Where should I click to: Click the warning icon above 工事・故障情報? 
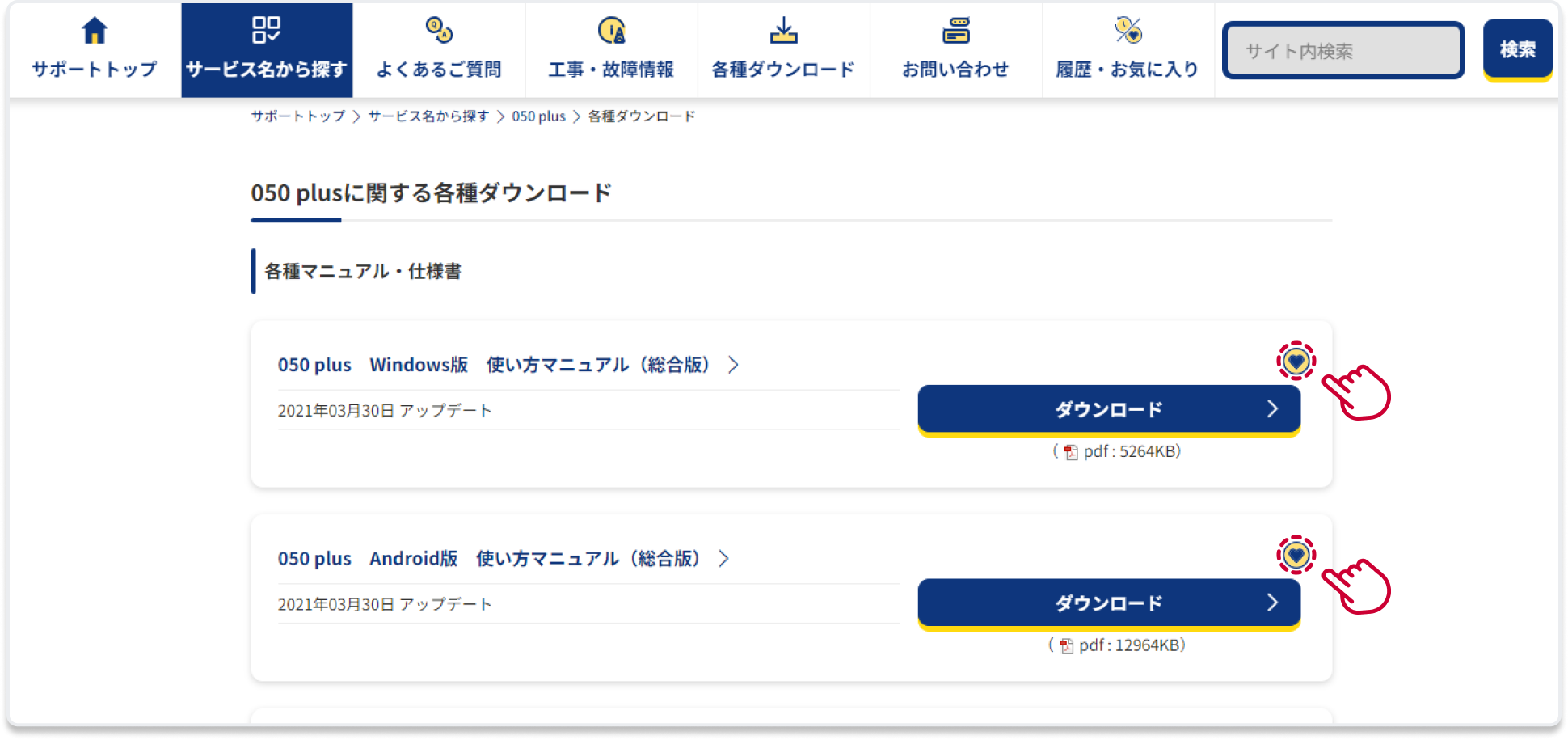pos(612,31)
